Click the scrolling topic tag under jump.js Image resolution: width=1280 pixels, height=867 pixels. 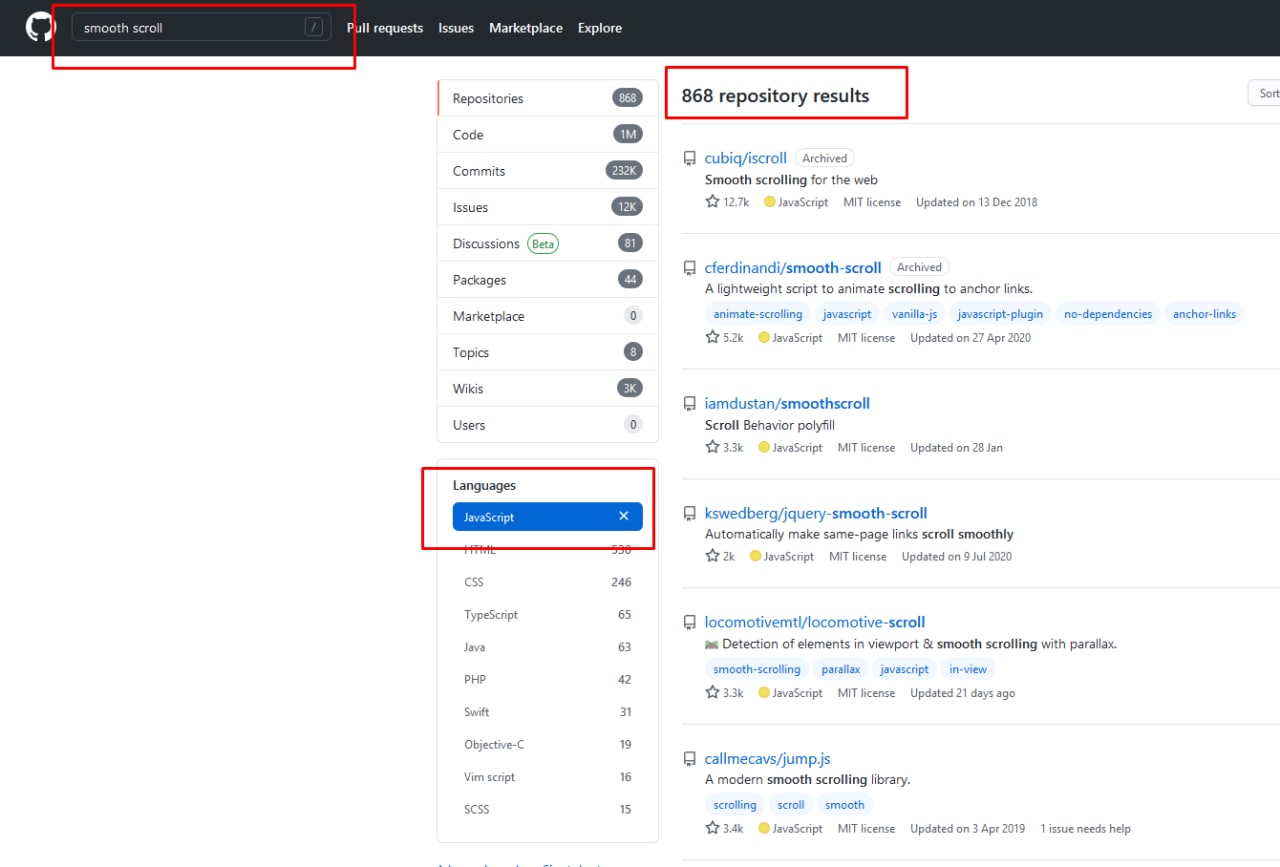click(x=735, y=805)
